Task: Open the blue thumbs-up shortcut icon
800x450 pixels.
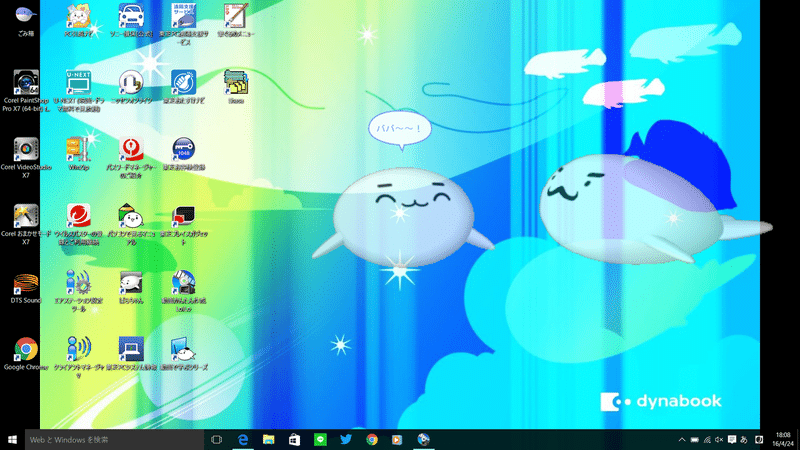Action: 184,83
